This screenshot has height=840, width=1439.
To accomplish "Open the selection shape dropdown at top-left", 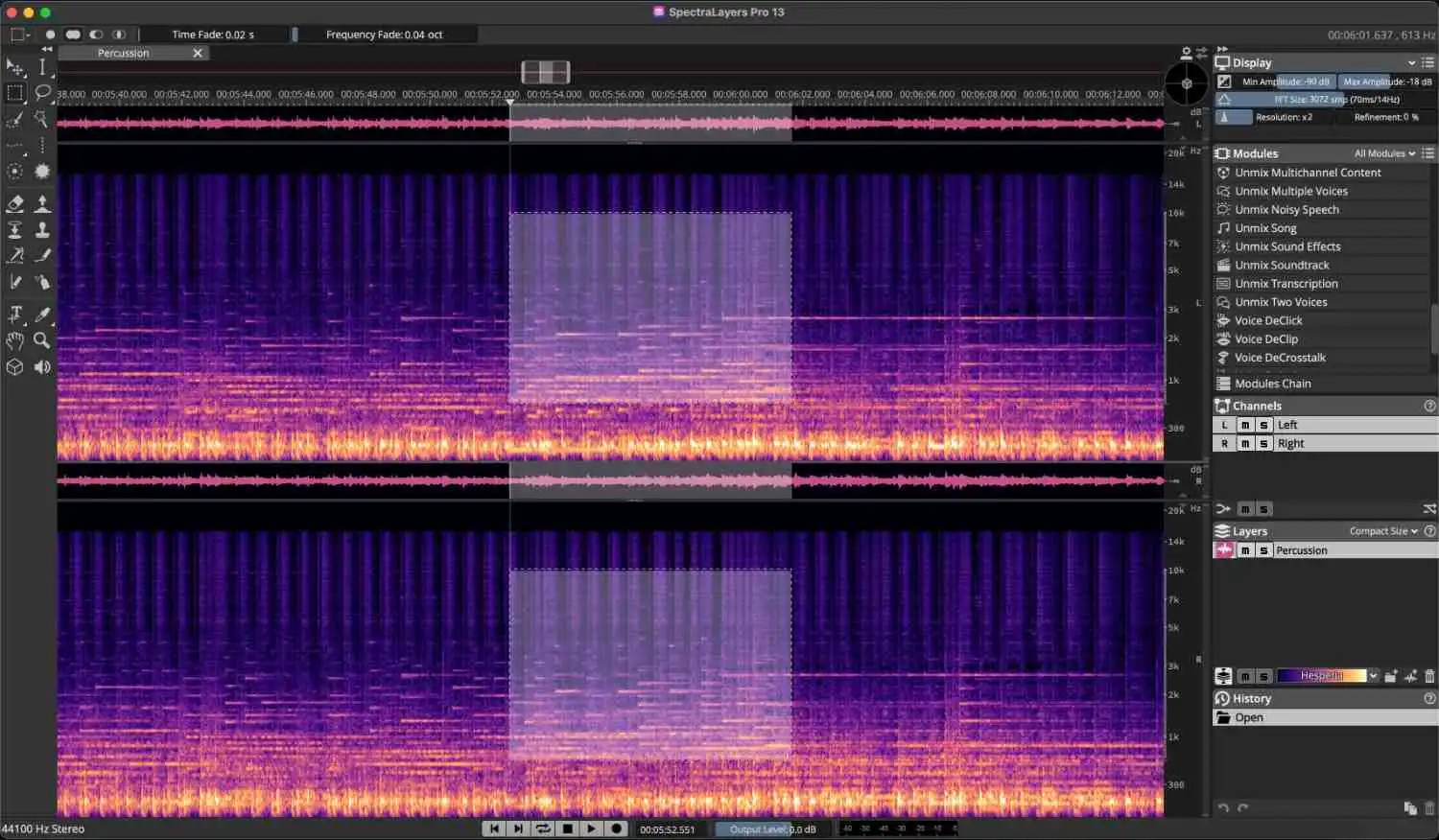I will click(x=19, y=35).
